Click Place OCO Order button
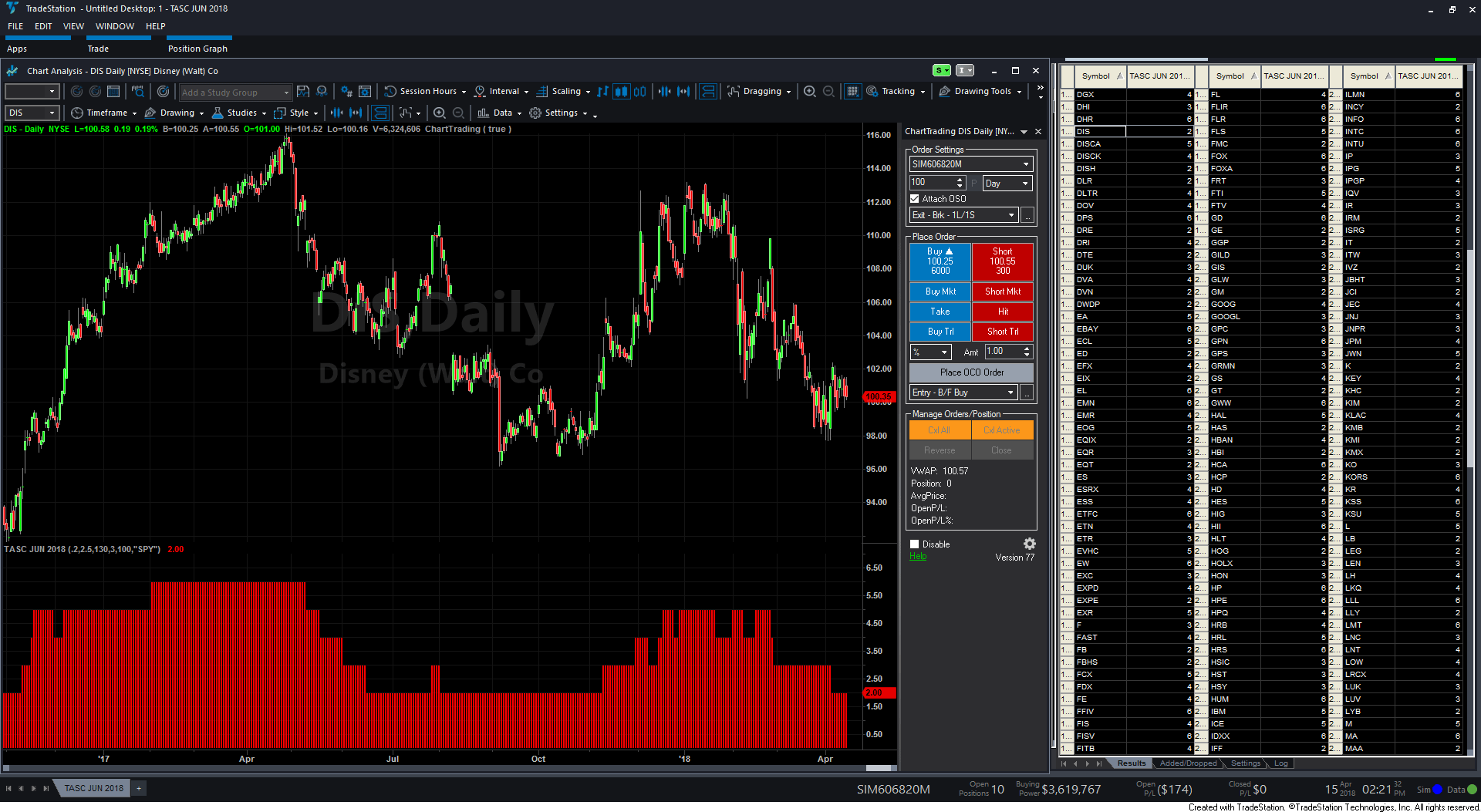 coord(971,372)
